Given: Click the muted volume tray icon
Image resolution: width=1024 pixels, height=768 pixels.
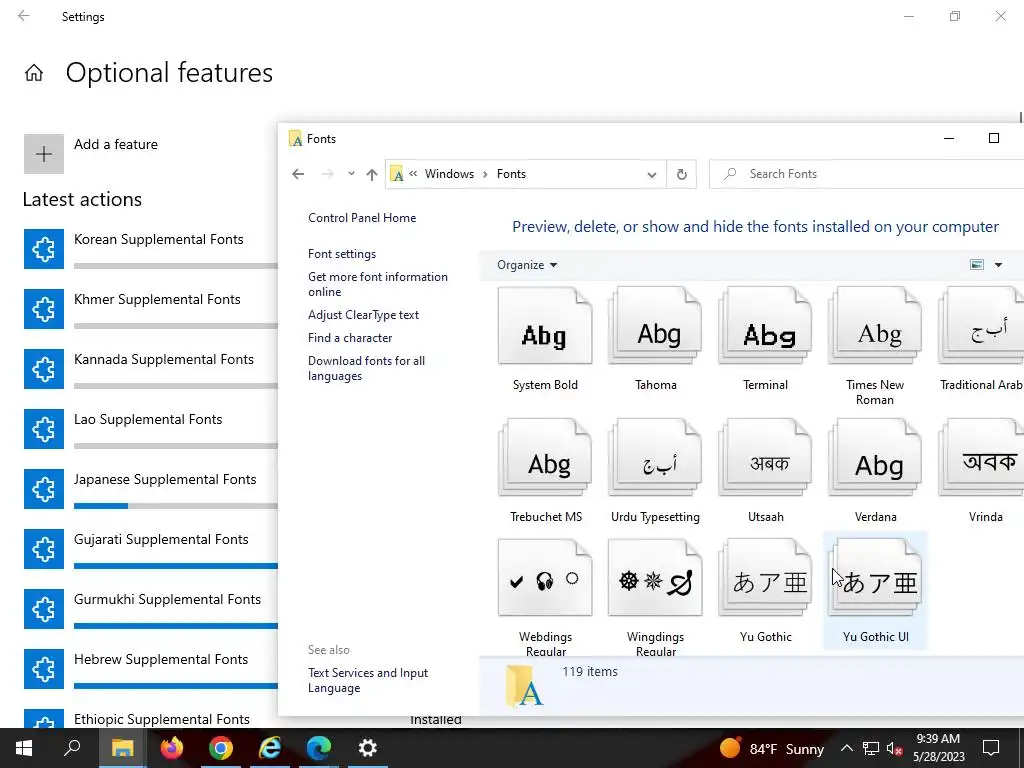Looking at the screenshot, I should coord(895,748).
